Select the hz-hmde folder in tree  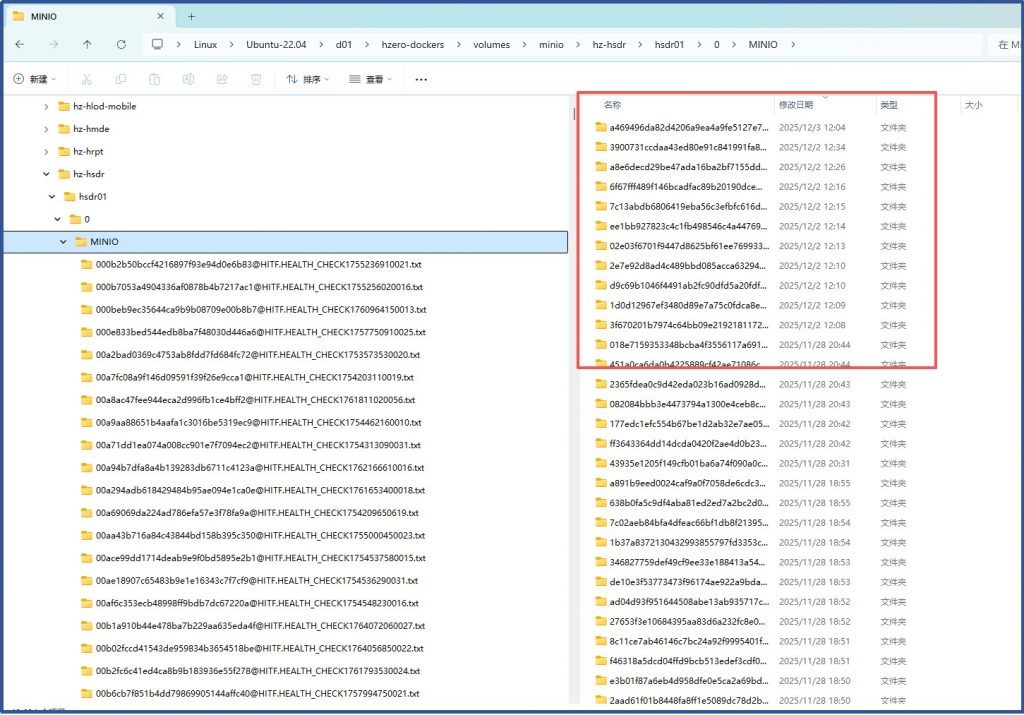91,129
